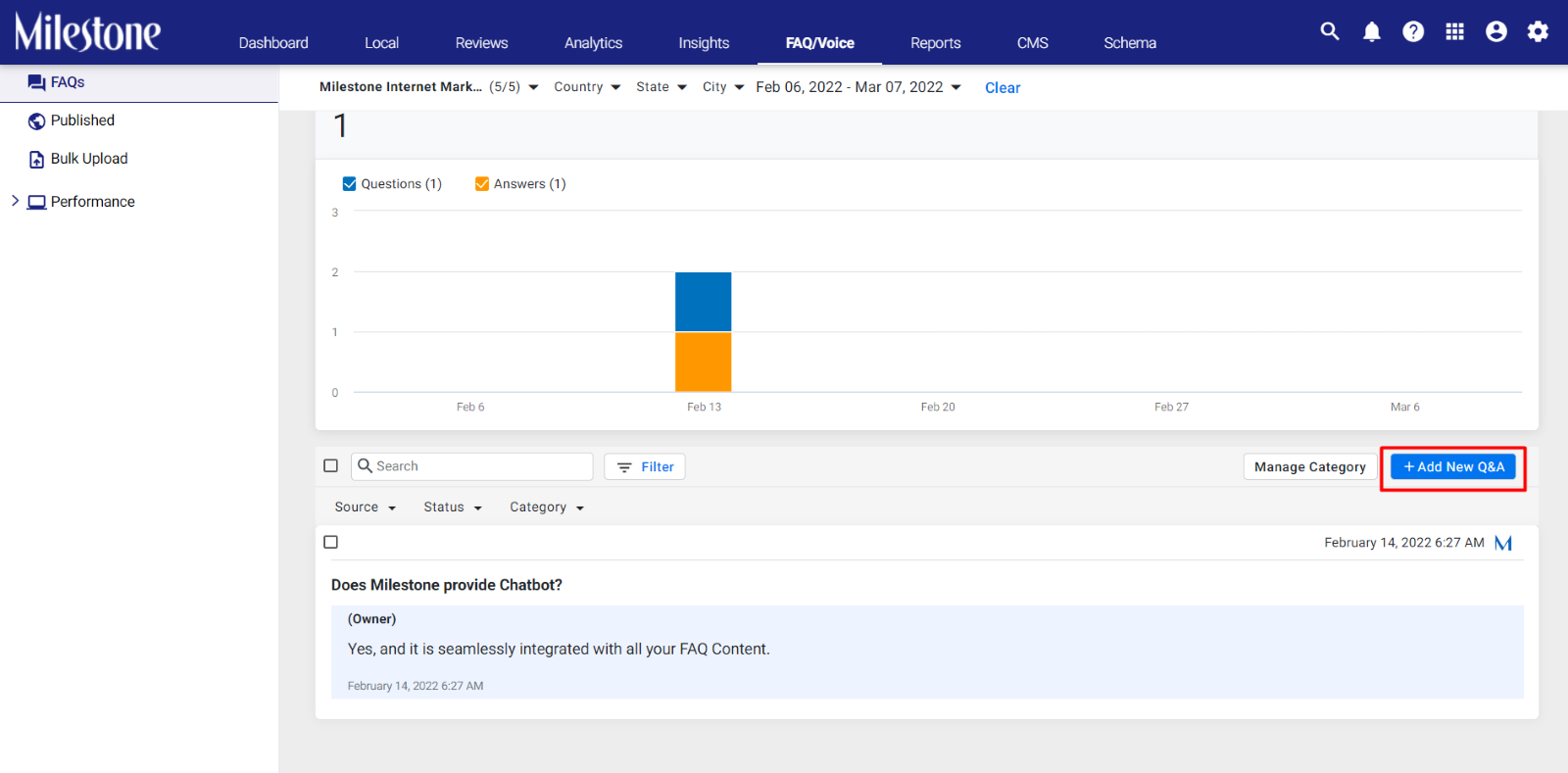Image resolution: width=1568 pixels, height=773 pixels.
Task: Open search via magnifier icon in header
Action: click(x=1330, y=31)
